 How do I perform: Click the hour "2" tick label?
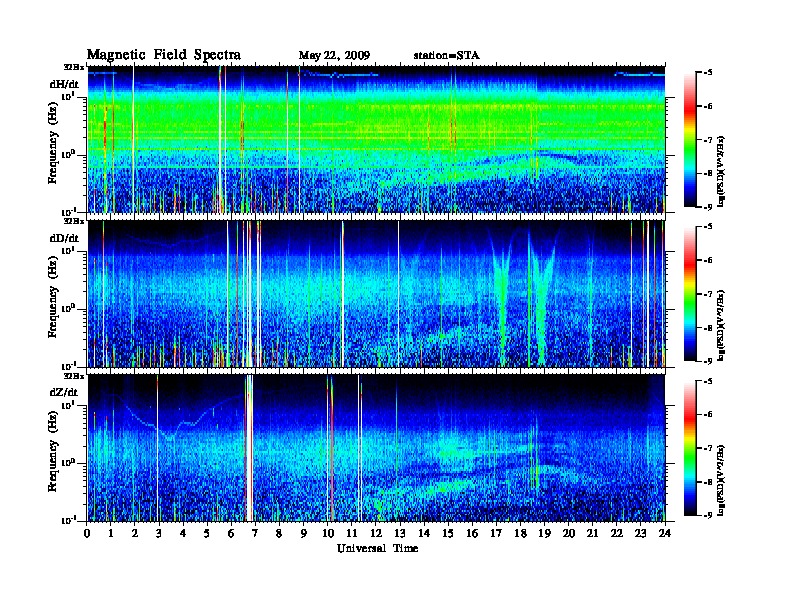pyautogui.click(x=135, y=533)
